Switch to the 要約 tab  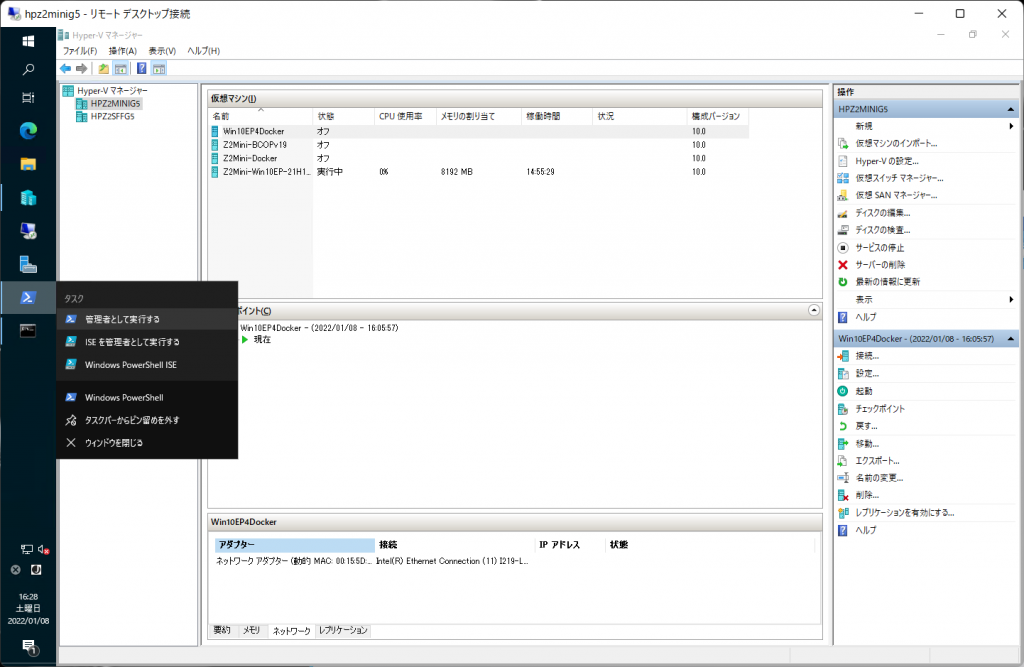click(222, 630)
